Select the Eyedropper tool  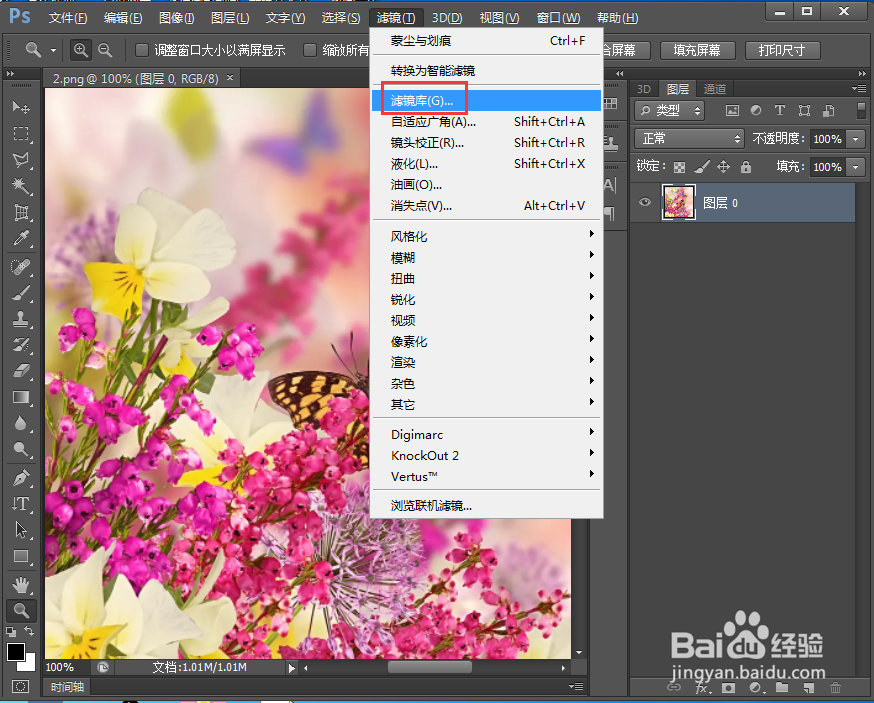coord(21,239)
